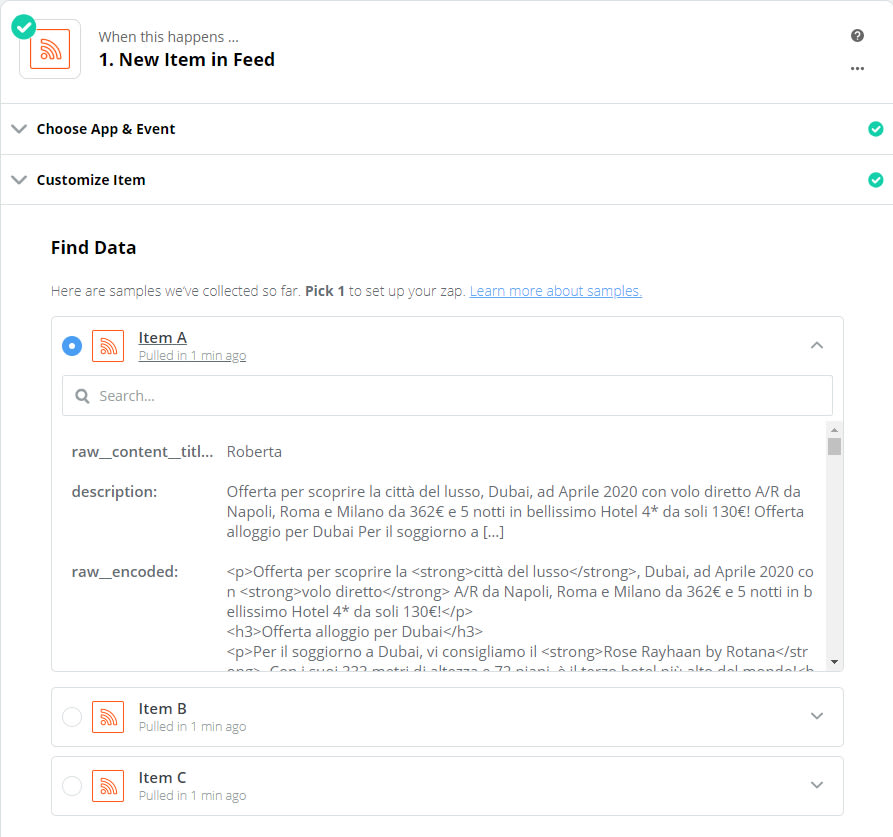Click the RSS trigger app icon in the step header
The height and width of the screenshot is (837, 893).
(50, 50)
